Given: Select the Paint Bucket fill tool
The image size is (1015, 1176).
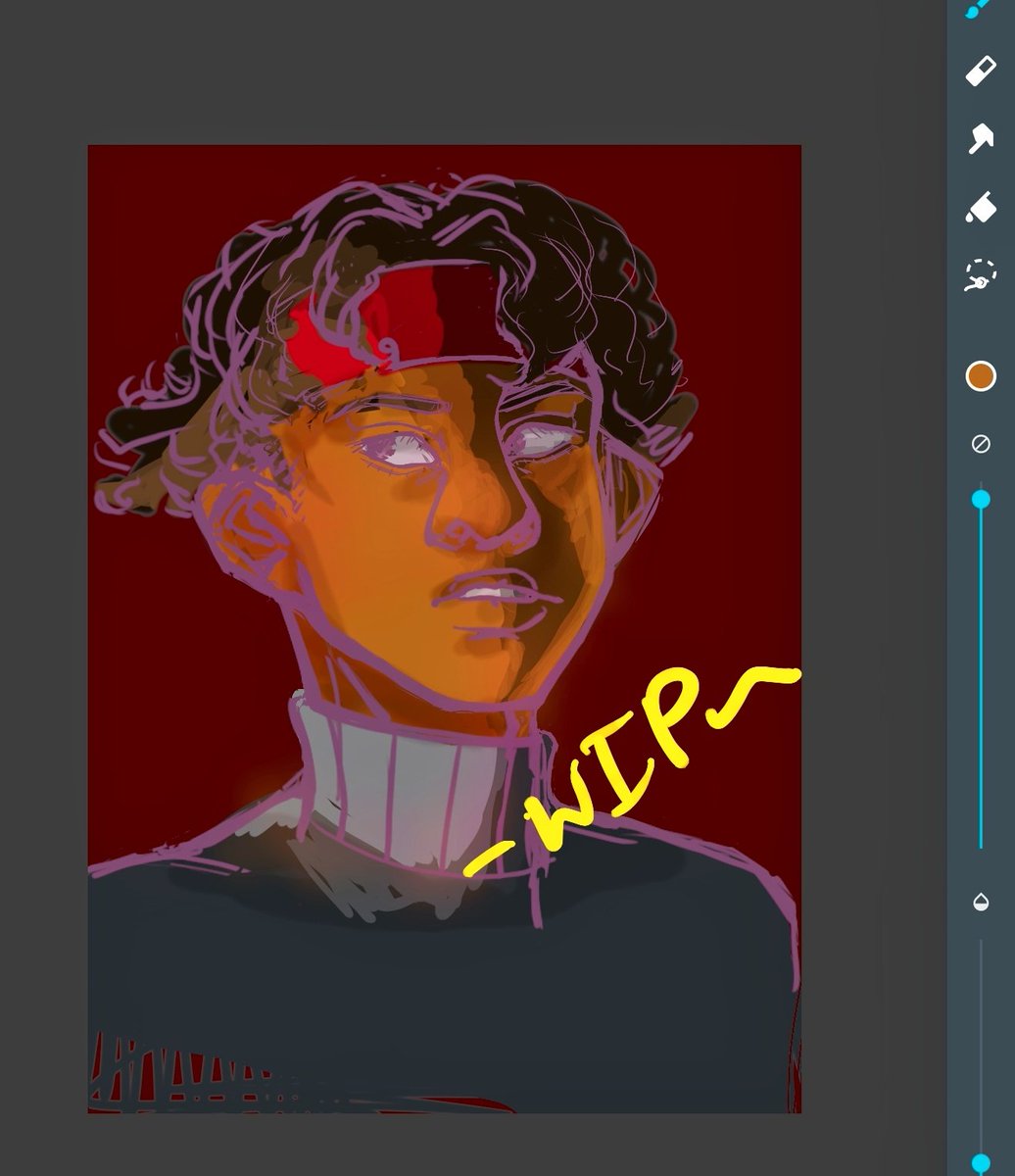Looking at the screenshot, I should pyautogui.click(x=981, y=208).
